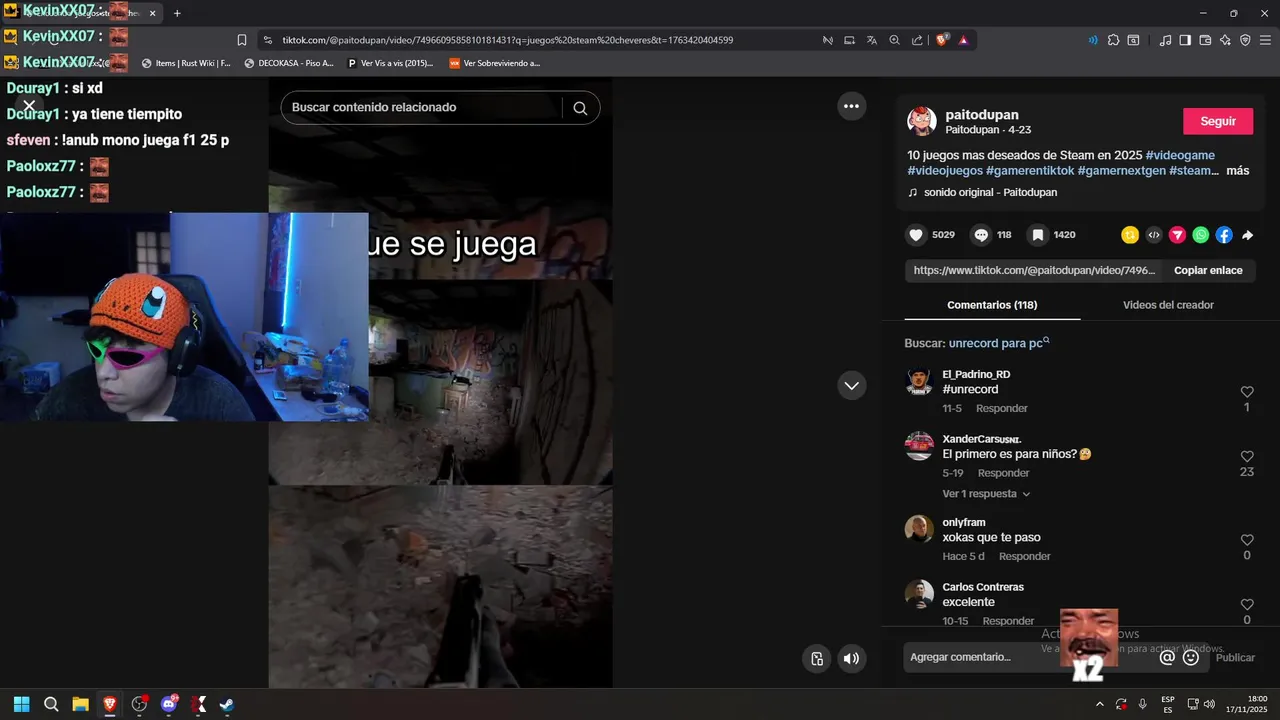
Task: Switch to Videos del creador tab
Action: coord(1168,305)
